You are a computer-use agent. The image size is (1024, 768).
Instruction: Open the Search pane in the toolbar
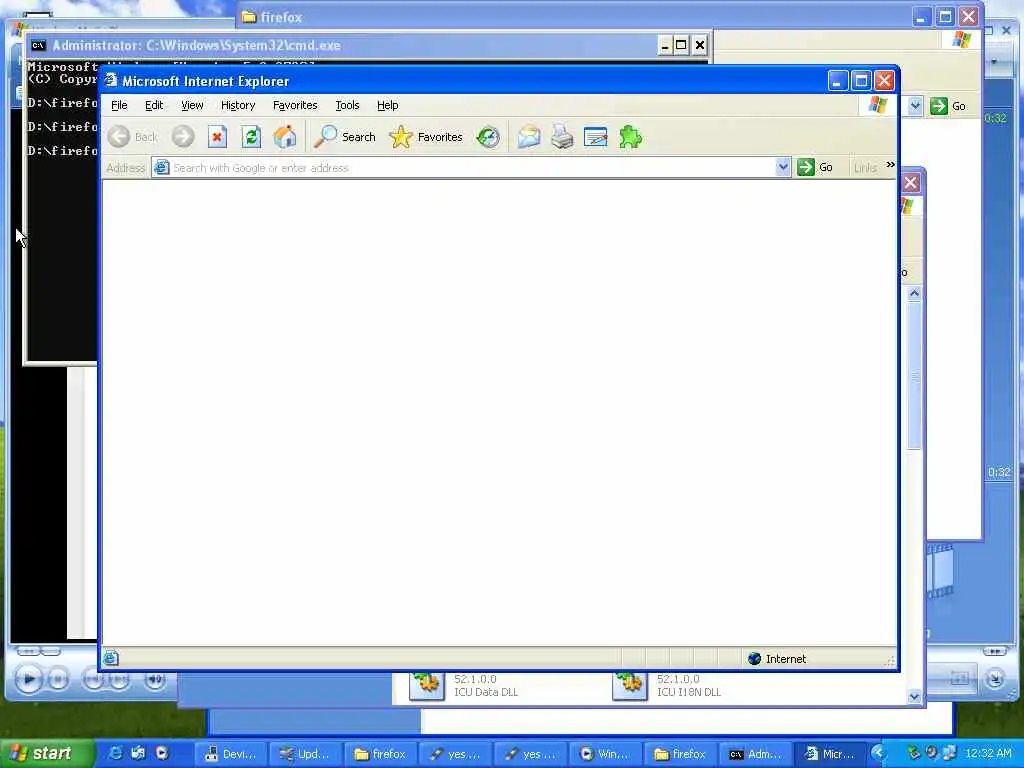345,136
